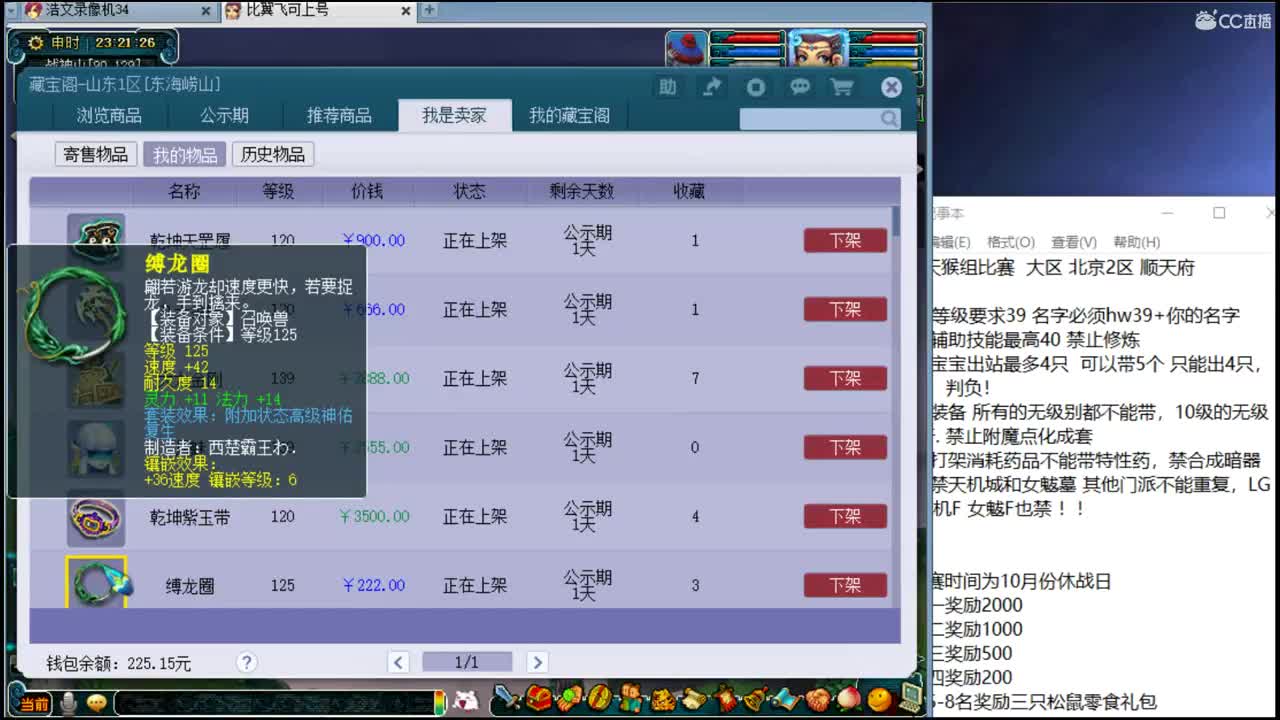
Task: Close the treasure pavilion window
Action: point(891,87)
